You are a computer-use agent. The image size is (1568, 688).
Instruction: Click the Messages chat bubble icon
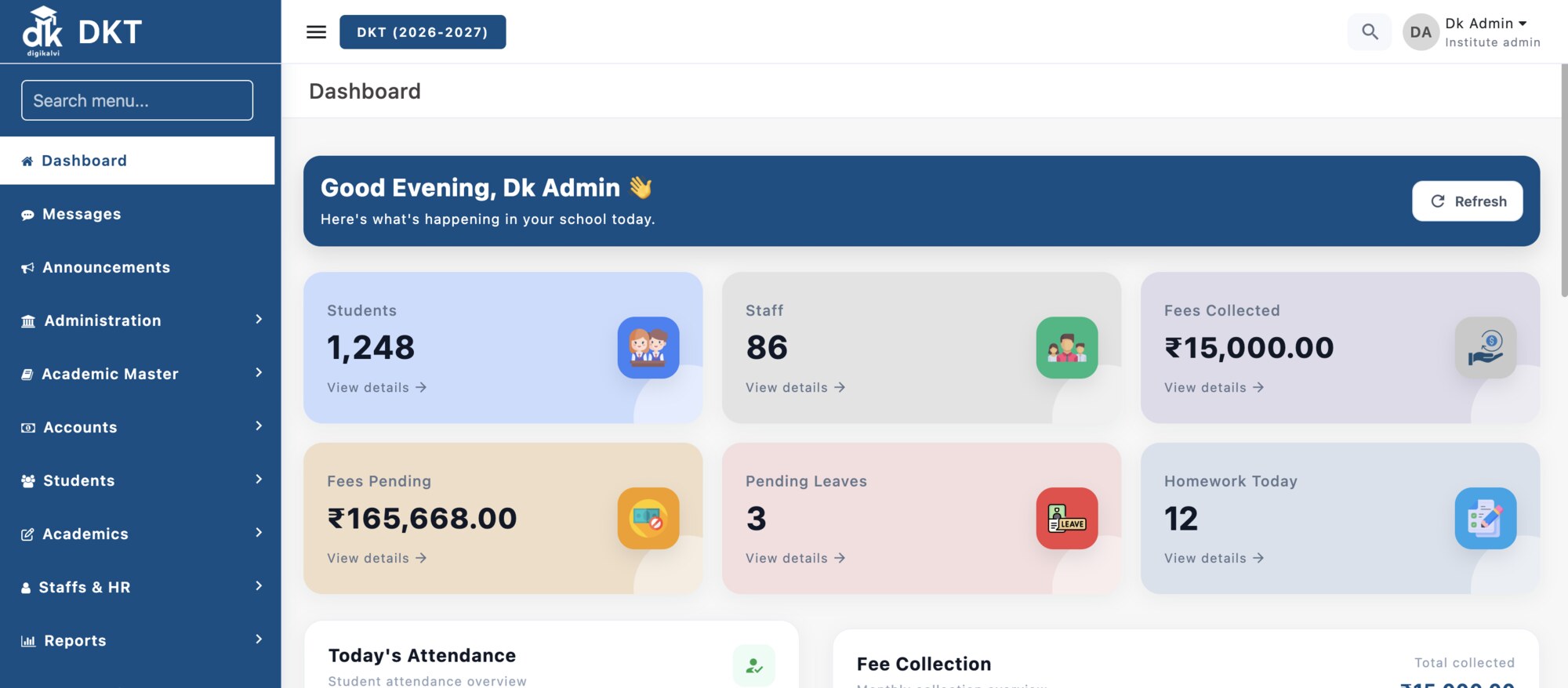pyautogui.click(x=27, y=215)
